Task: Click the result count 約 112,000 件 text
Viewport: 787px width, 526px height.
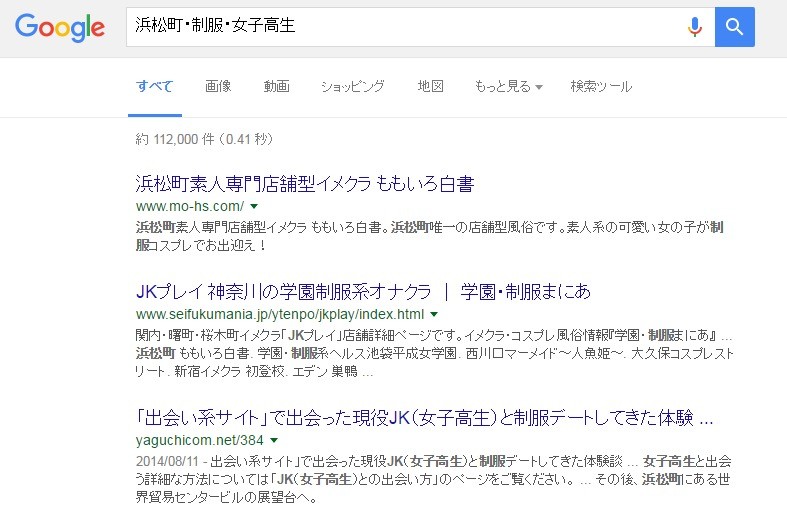Action: (x=204, y=139)
